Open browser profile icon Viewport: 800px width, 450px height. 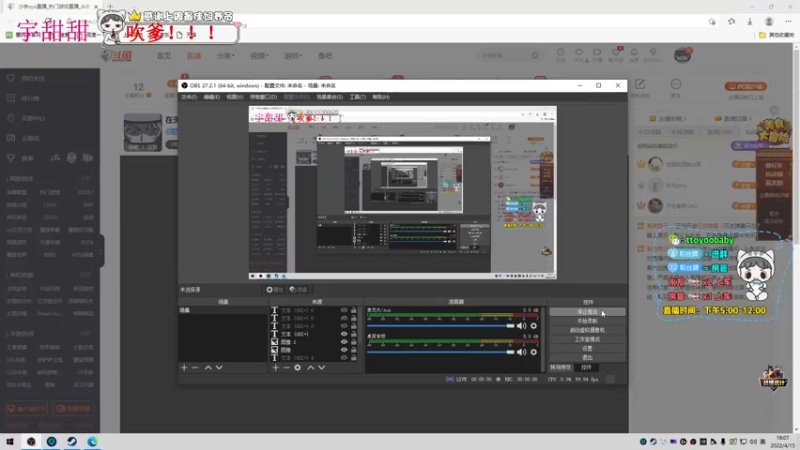point(769,21)
